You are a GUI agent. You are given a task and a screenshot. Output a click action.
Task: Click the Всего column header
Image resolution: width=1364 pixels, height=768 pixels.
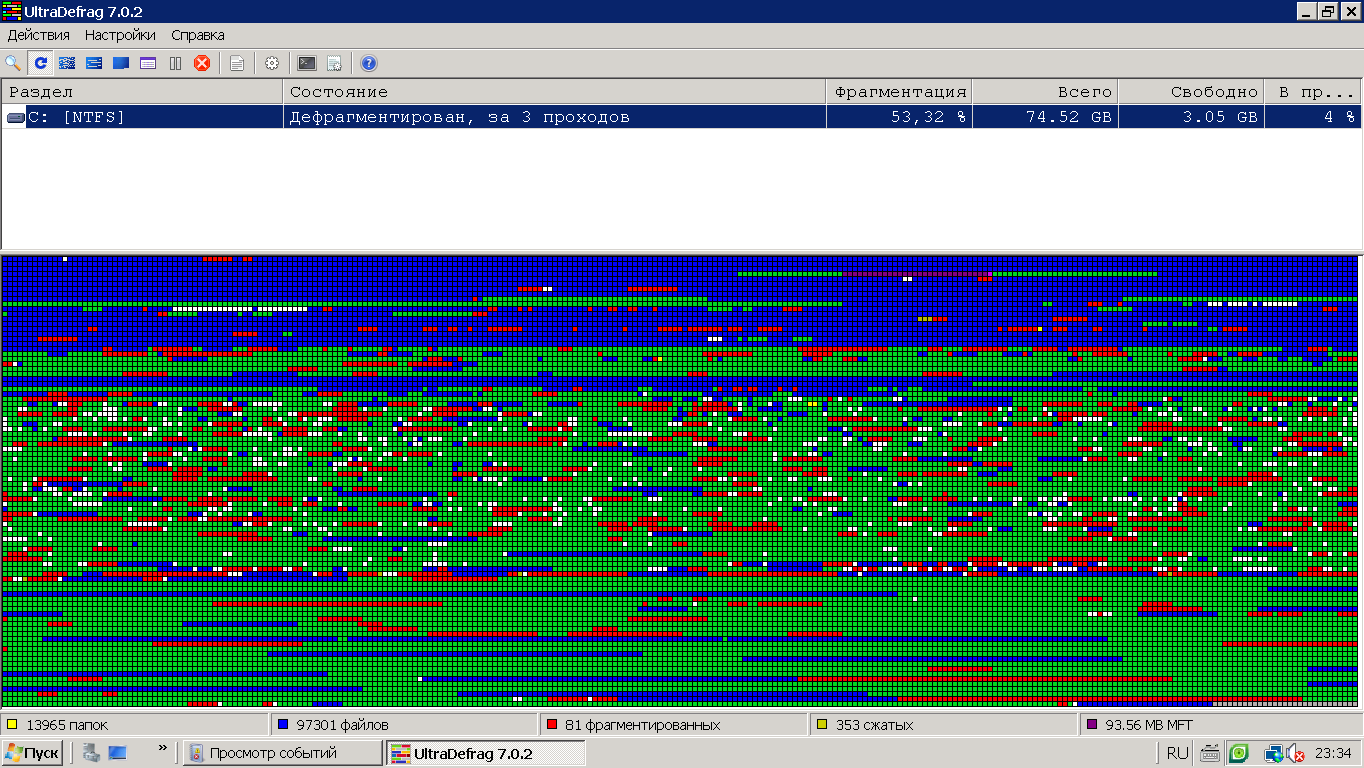click(x=1045, y=92)
